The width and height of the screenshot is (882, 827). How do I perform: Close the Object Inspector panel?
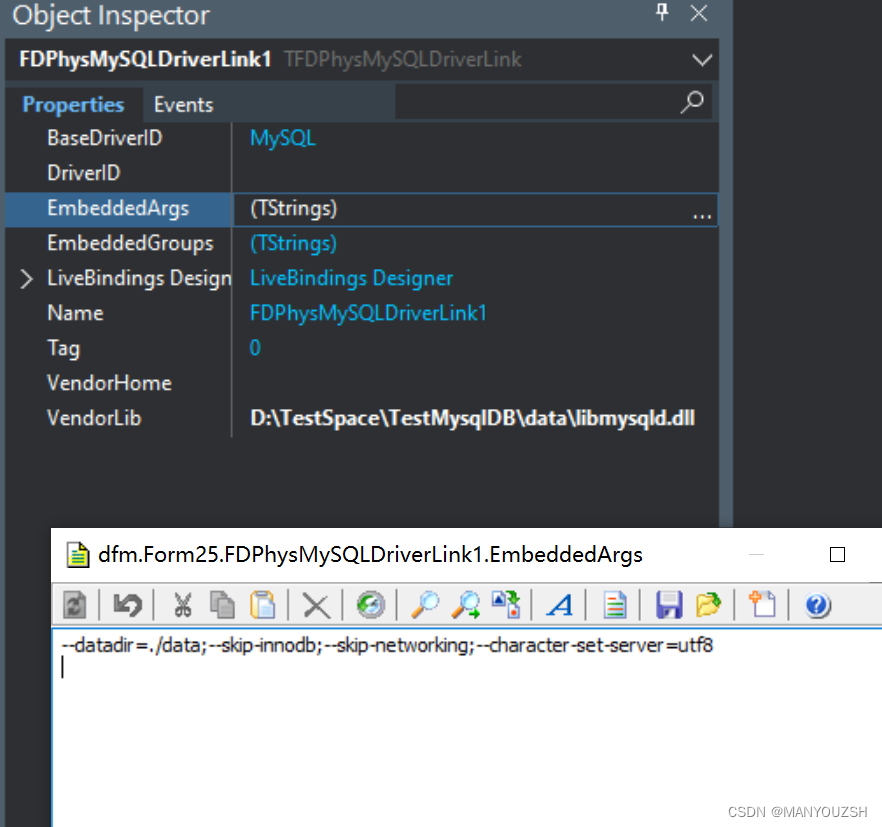[699, 12]
